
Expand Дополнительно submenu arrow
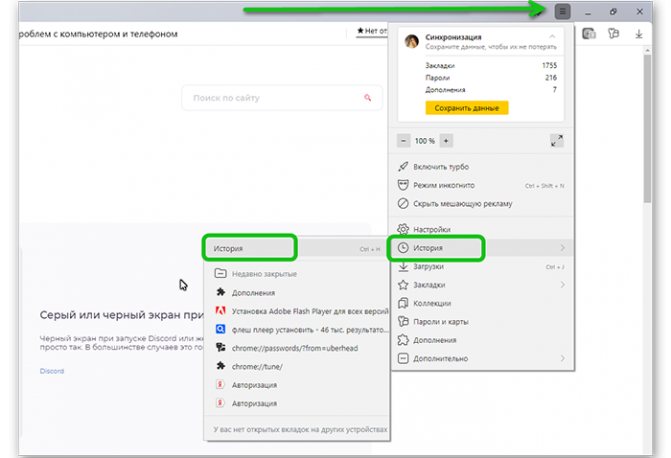562,358
